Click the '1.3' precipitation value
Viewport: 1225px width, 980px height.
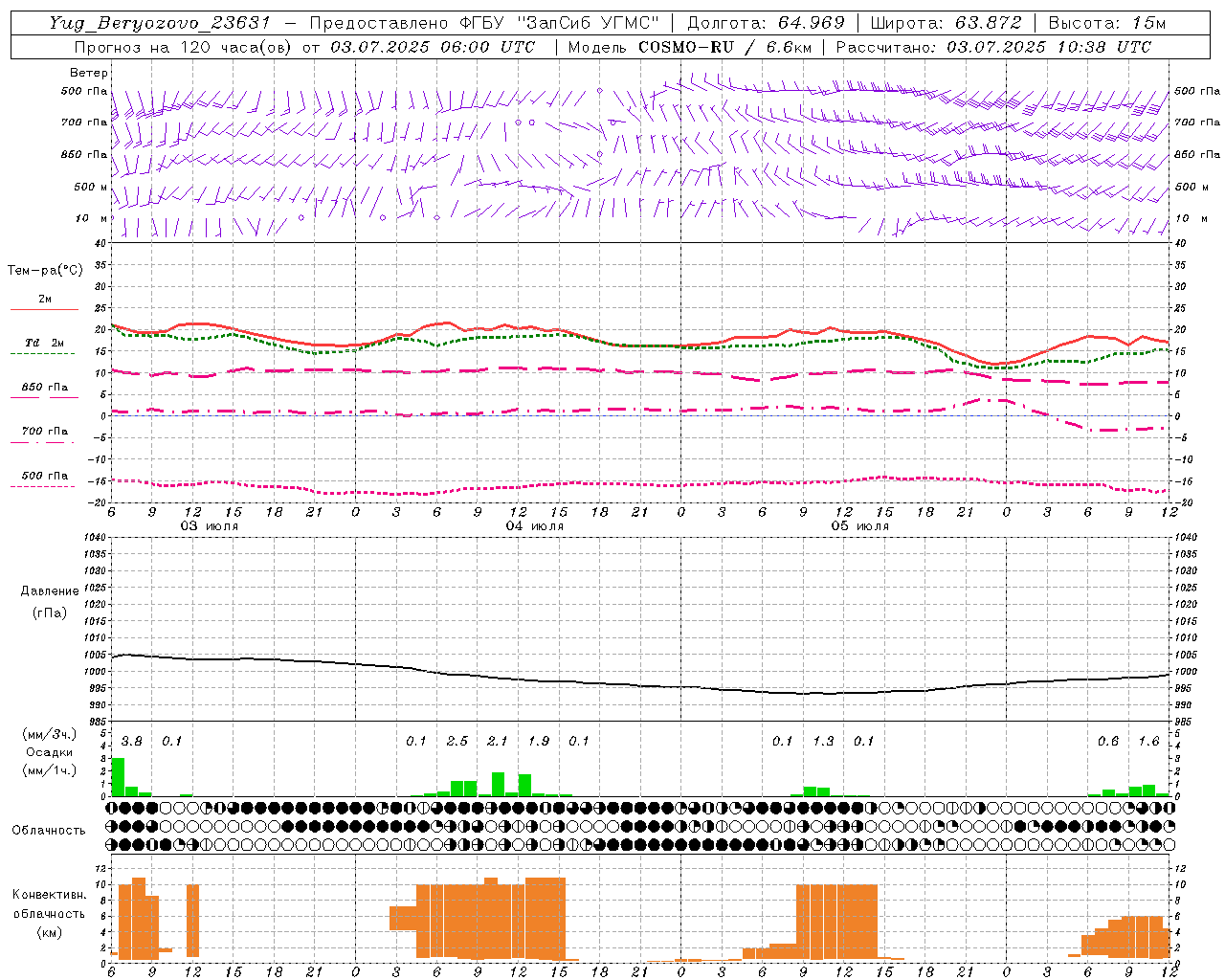[x=822, y=742]
